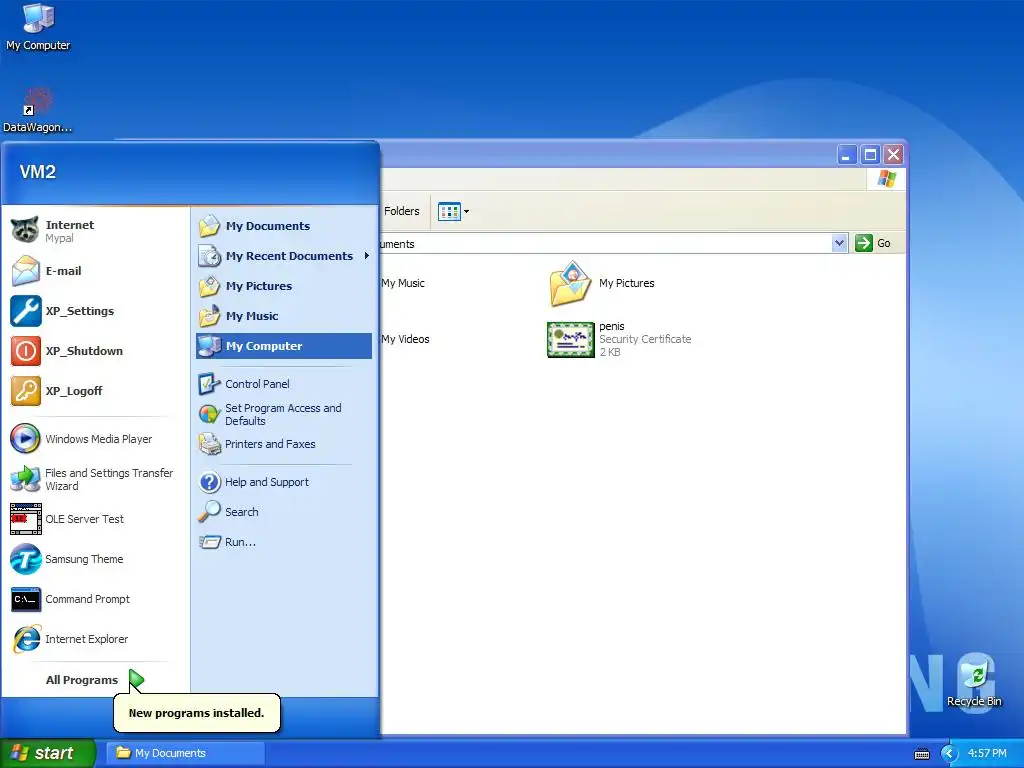Click the green Go button
The image size is (1024, 768).
pyautogui.click(x=873, y=243)
